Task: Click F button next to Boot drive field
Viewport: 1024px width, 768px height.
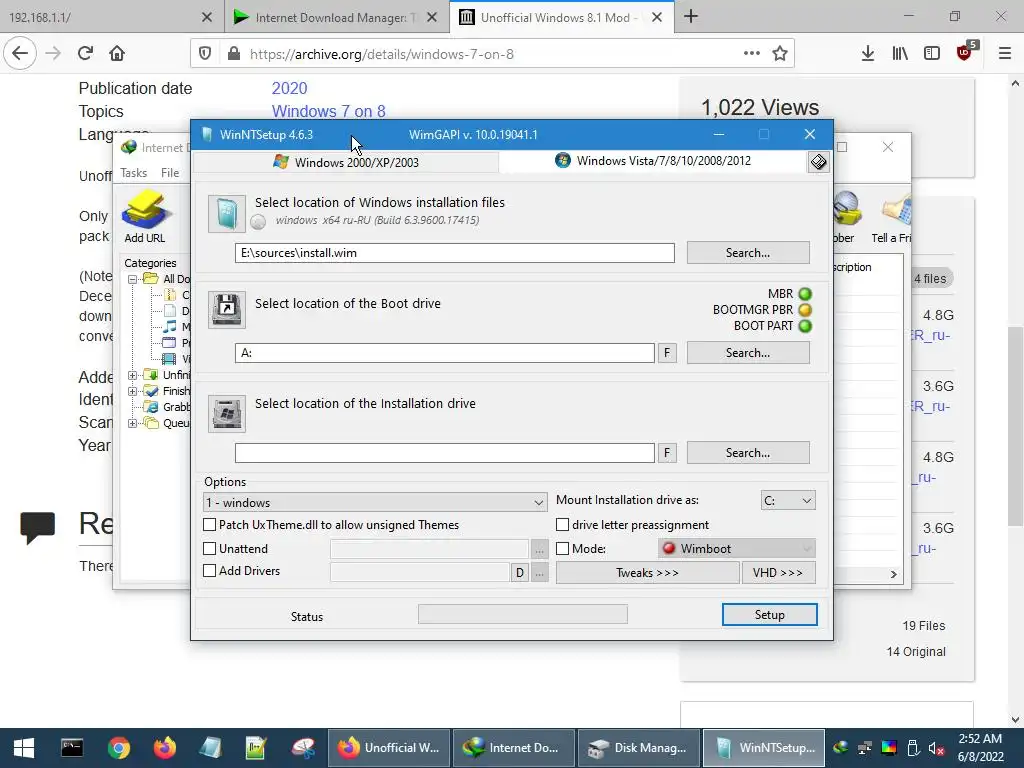Action: pyautogui.click(x=667, y=353)
